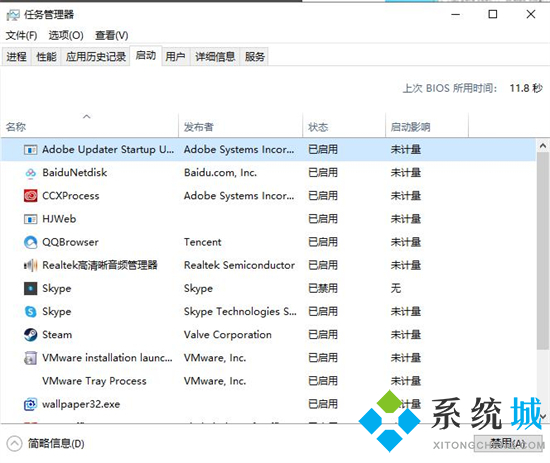
Task: Select the CCXProcess row name
Action: click(x=71, y=196)
